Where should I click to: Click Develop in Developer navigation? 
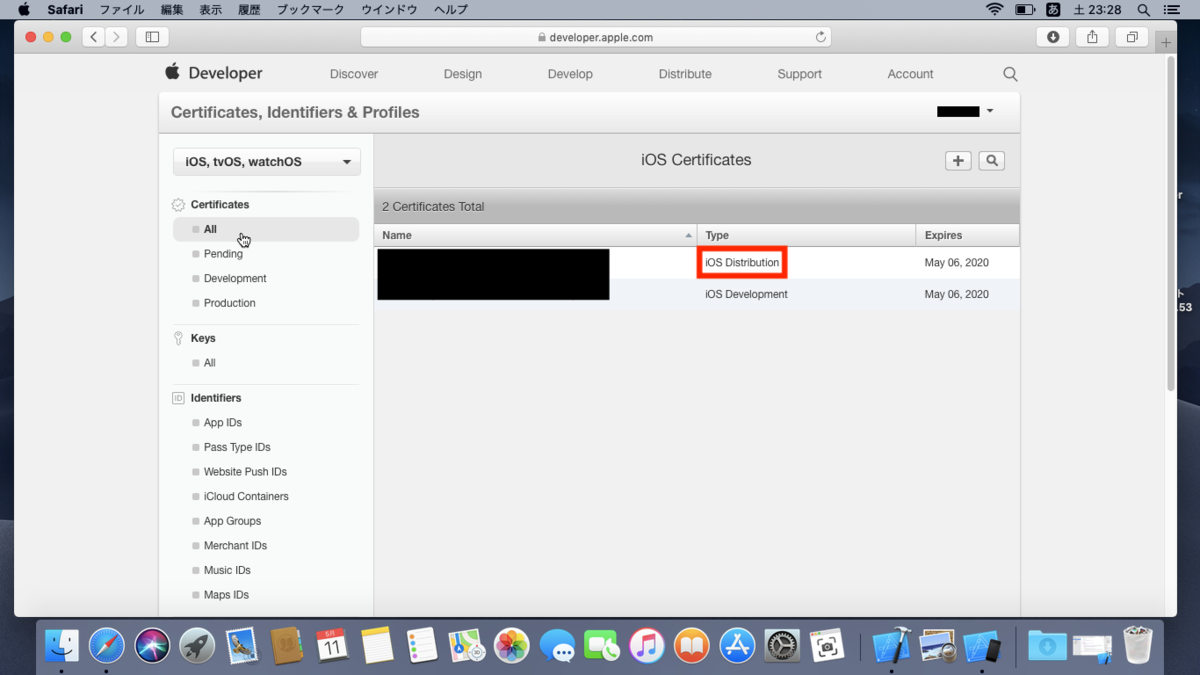570,74
